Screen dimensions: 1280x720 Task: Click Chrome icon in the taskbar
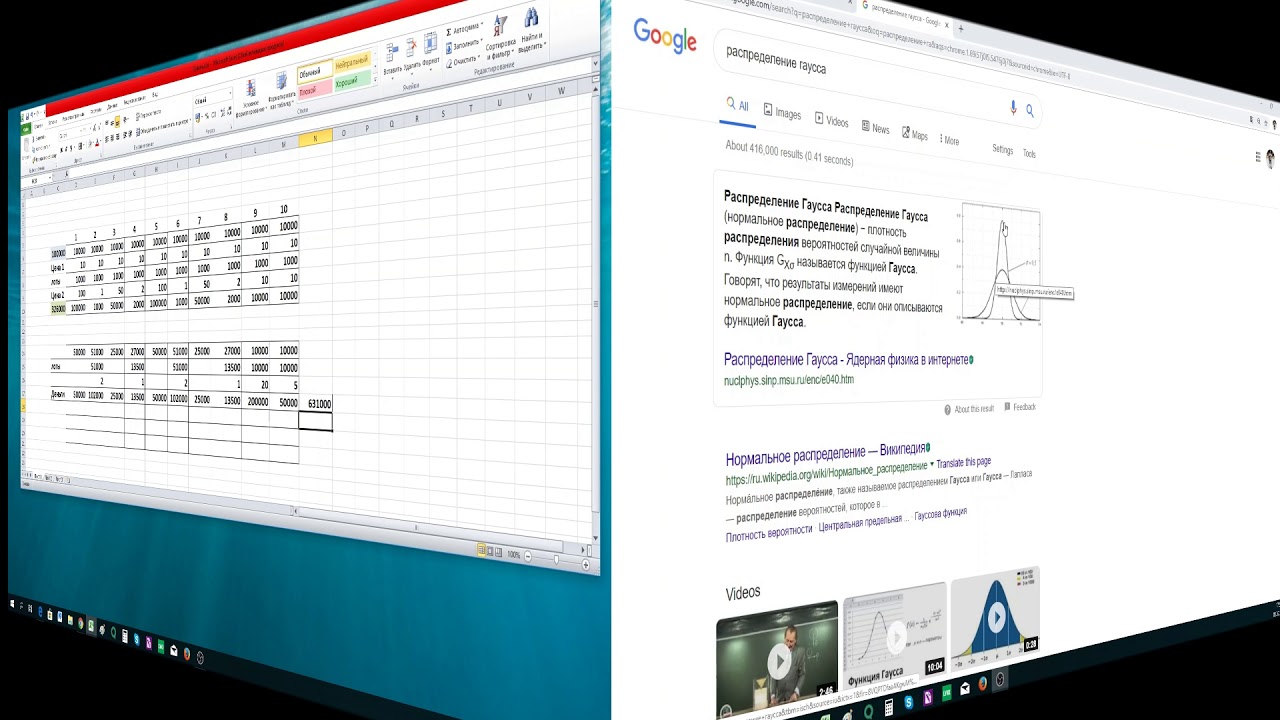click(x=80, y=623)
